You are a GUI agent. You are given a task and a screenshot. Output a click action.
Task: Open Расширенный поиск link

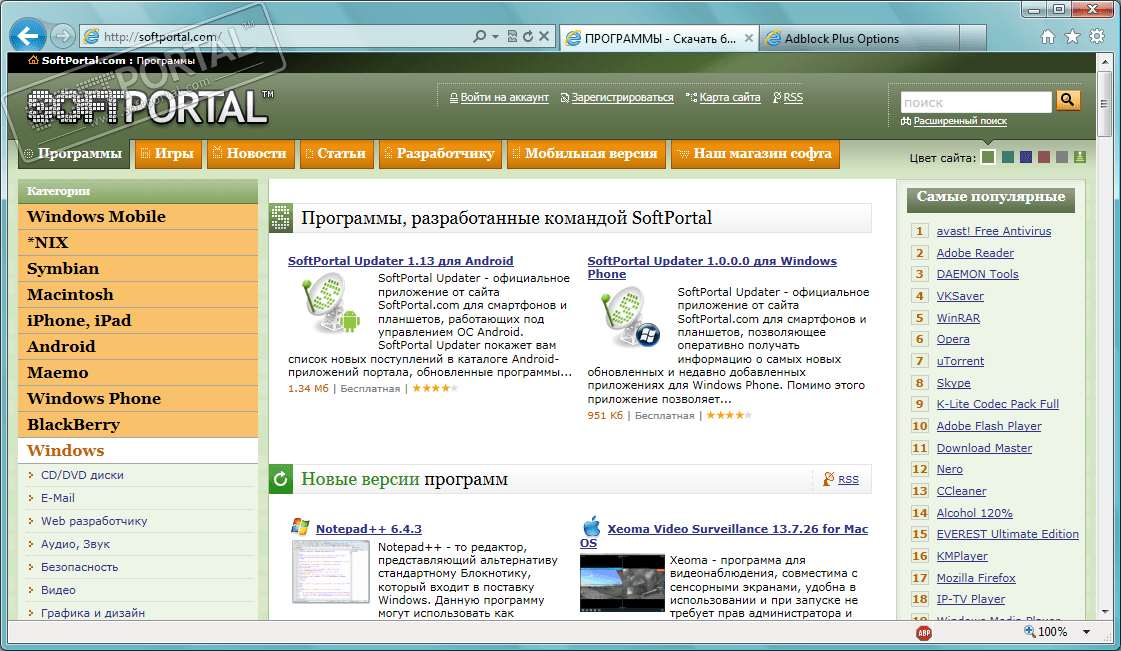coord(960,121)
